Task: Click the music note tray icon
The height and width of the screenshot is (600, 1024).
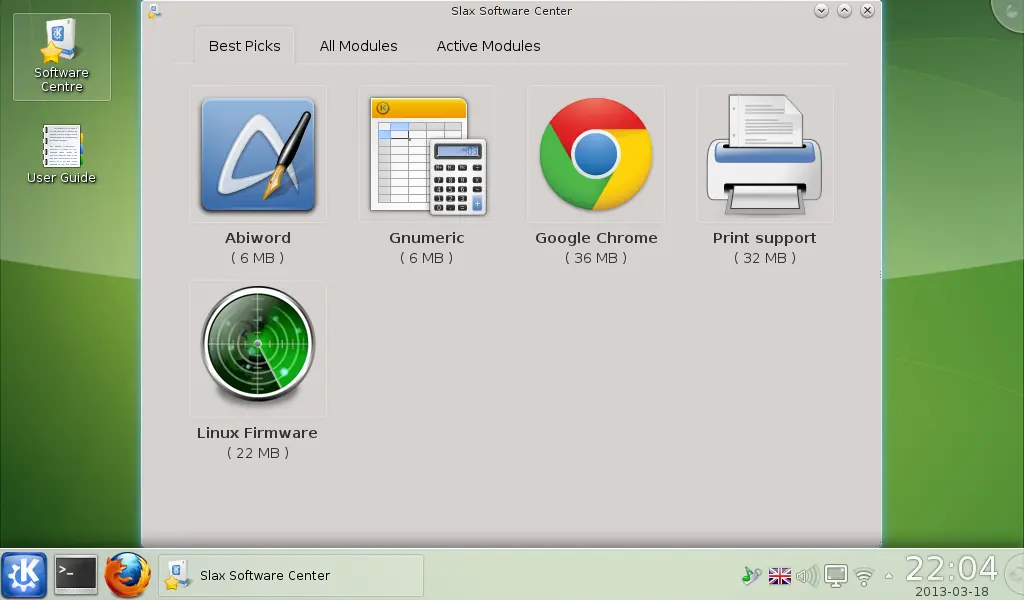Action: pyautogui.click(x=752, y=575)
